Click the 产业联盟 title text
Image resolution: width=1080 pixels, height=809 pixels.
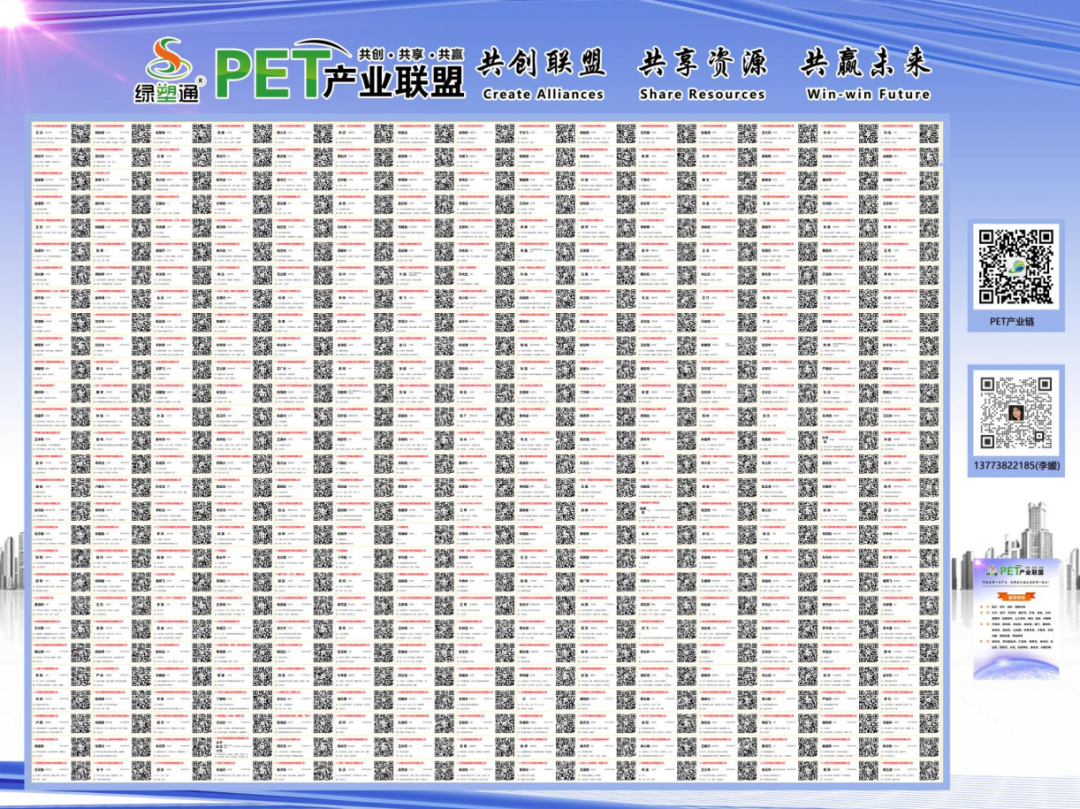pos(393,82)
